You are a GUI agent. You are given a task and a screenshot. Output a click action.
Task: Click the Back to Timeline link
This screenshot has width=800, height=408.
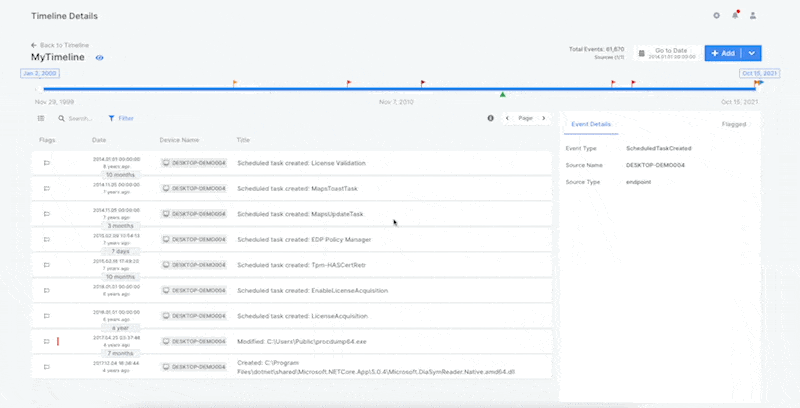click(60, 45)
